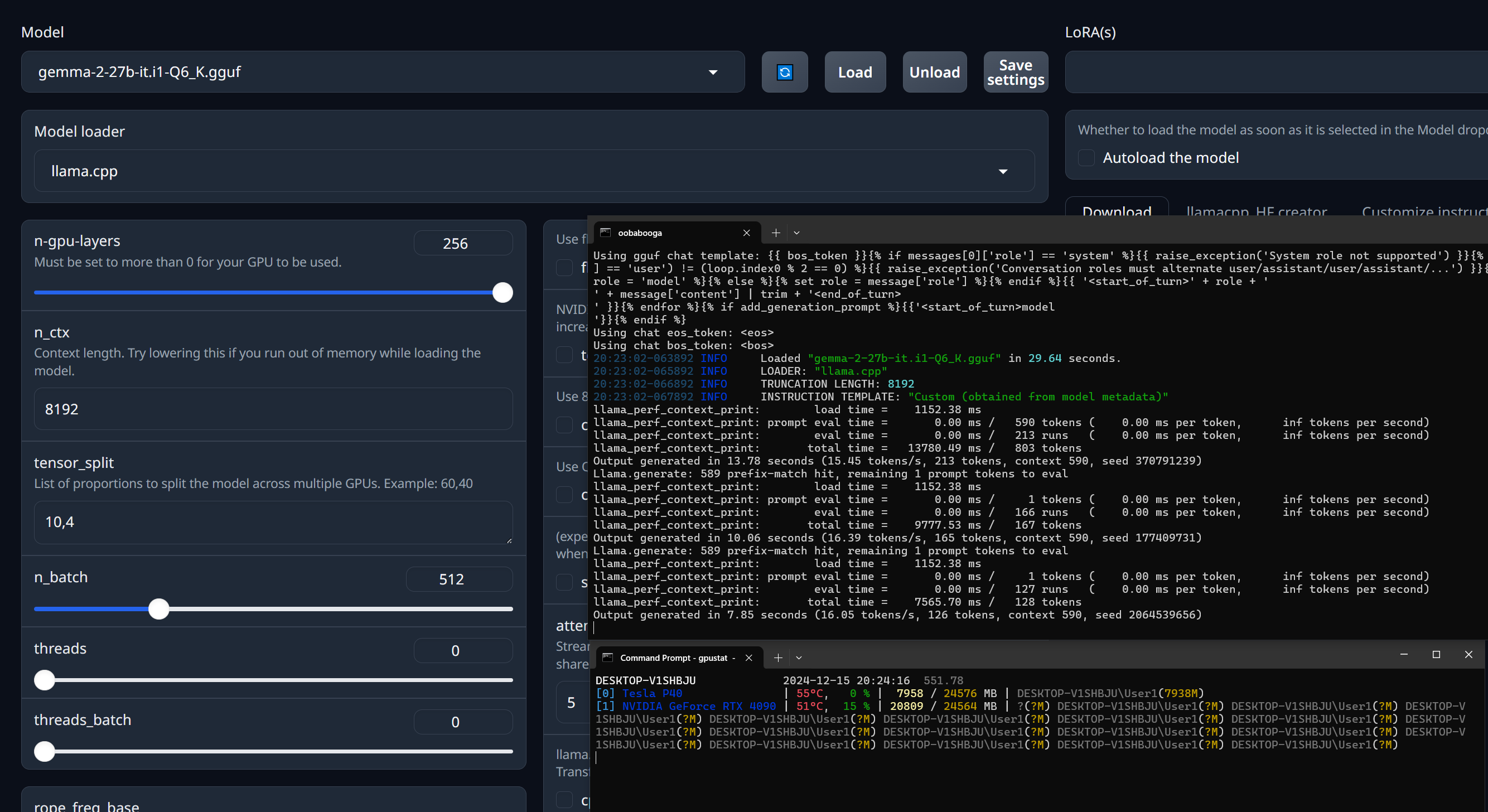Edit the threads_batch number field
This screenshot has height=812, width=1488.
[463, 722]
